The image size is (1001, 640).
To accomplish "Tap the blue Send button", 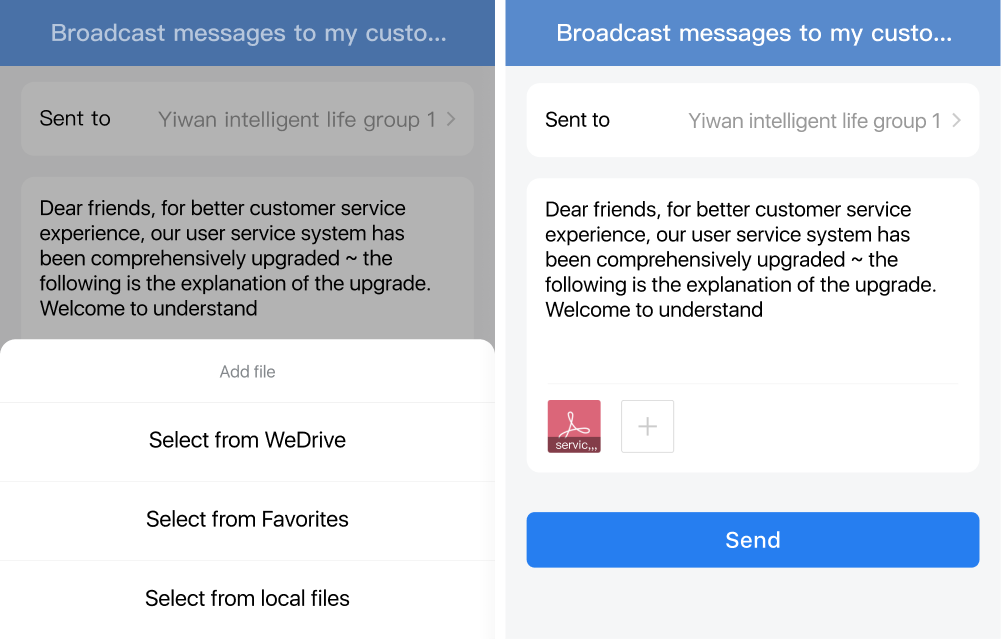I will (x=753, y=540).
